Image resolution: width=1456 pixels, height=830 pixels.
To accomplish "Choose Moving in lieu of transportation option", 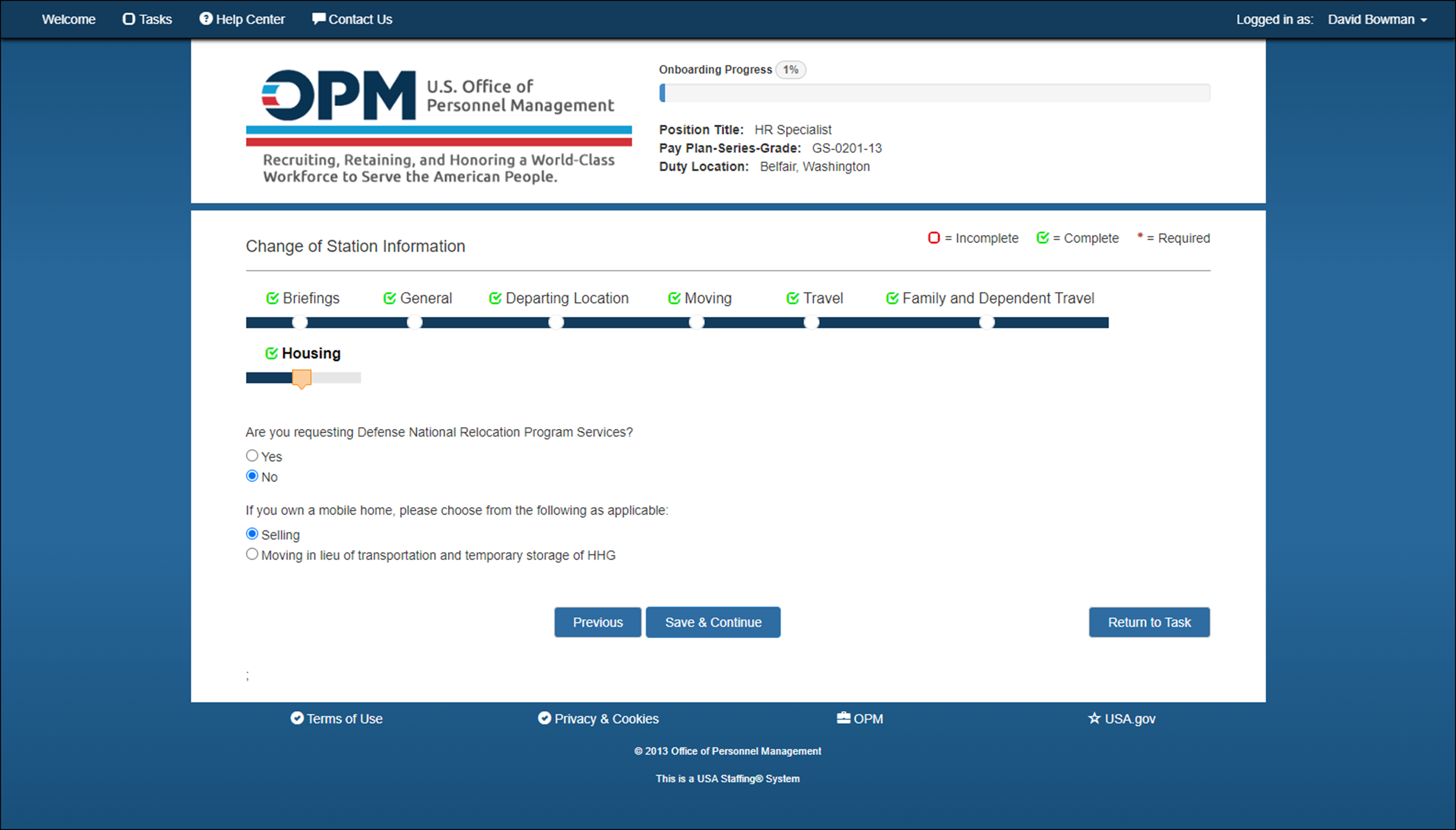I will (x=252, y=554).
